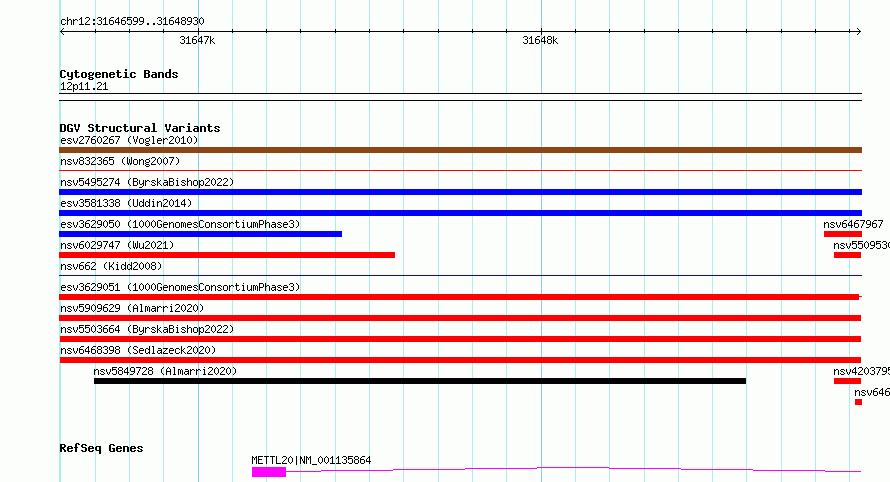Select the red esv3629051 variant bar
The height and width of the screenshot is (482, 890).
click(x=460, y=297)
